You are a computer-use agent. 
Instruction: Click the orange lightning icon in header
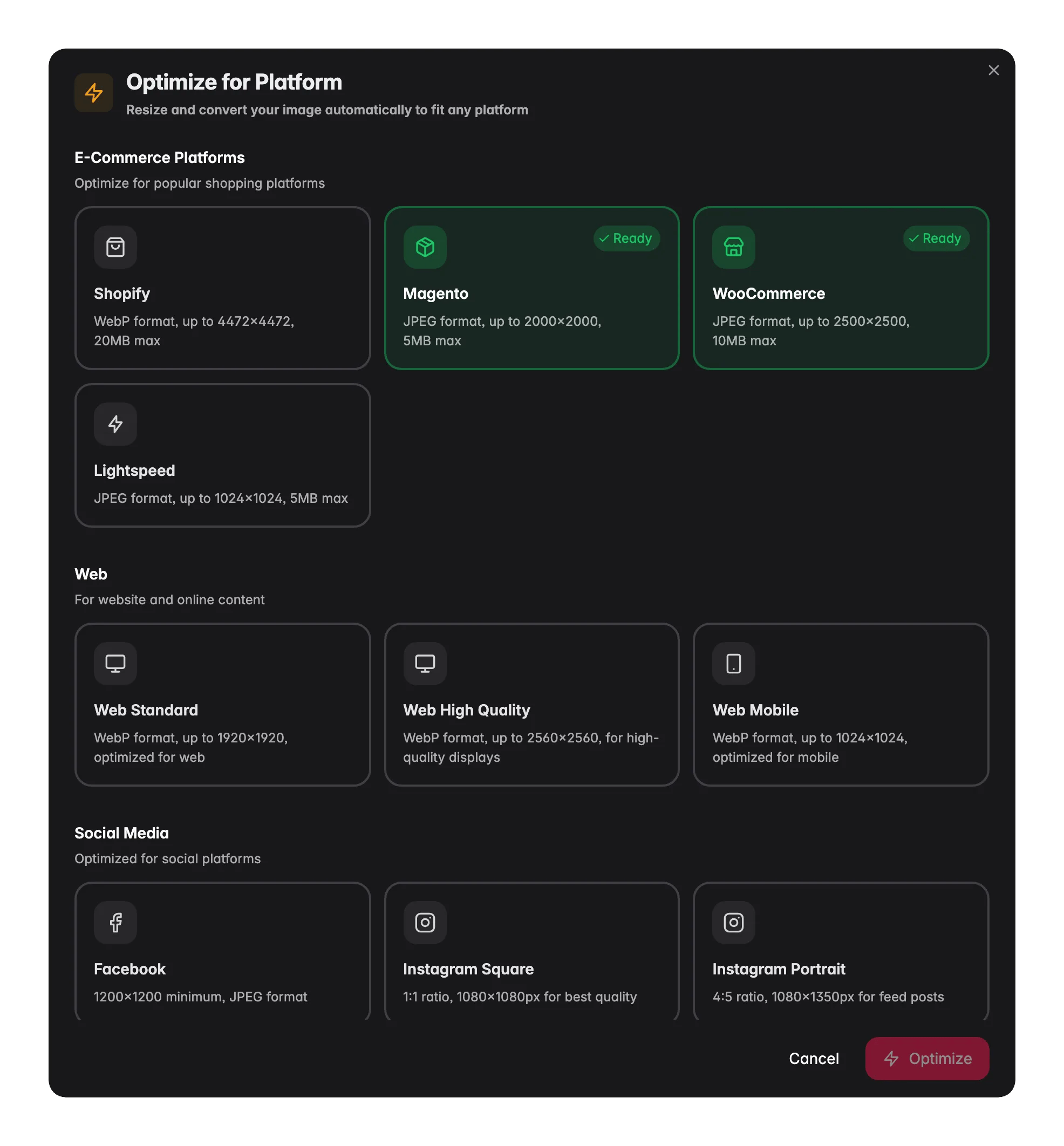pos(94,93)
